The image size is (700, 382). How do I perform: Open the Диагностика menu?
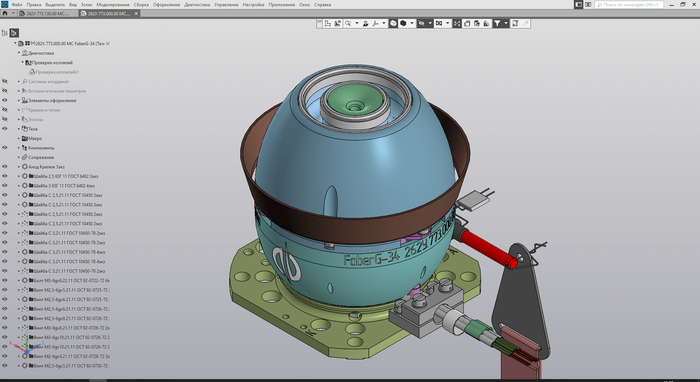[197, 4]
